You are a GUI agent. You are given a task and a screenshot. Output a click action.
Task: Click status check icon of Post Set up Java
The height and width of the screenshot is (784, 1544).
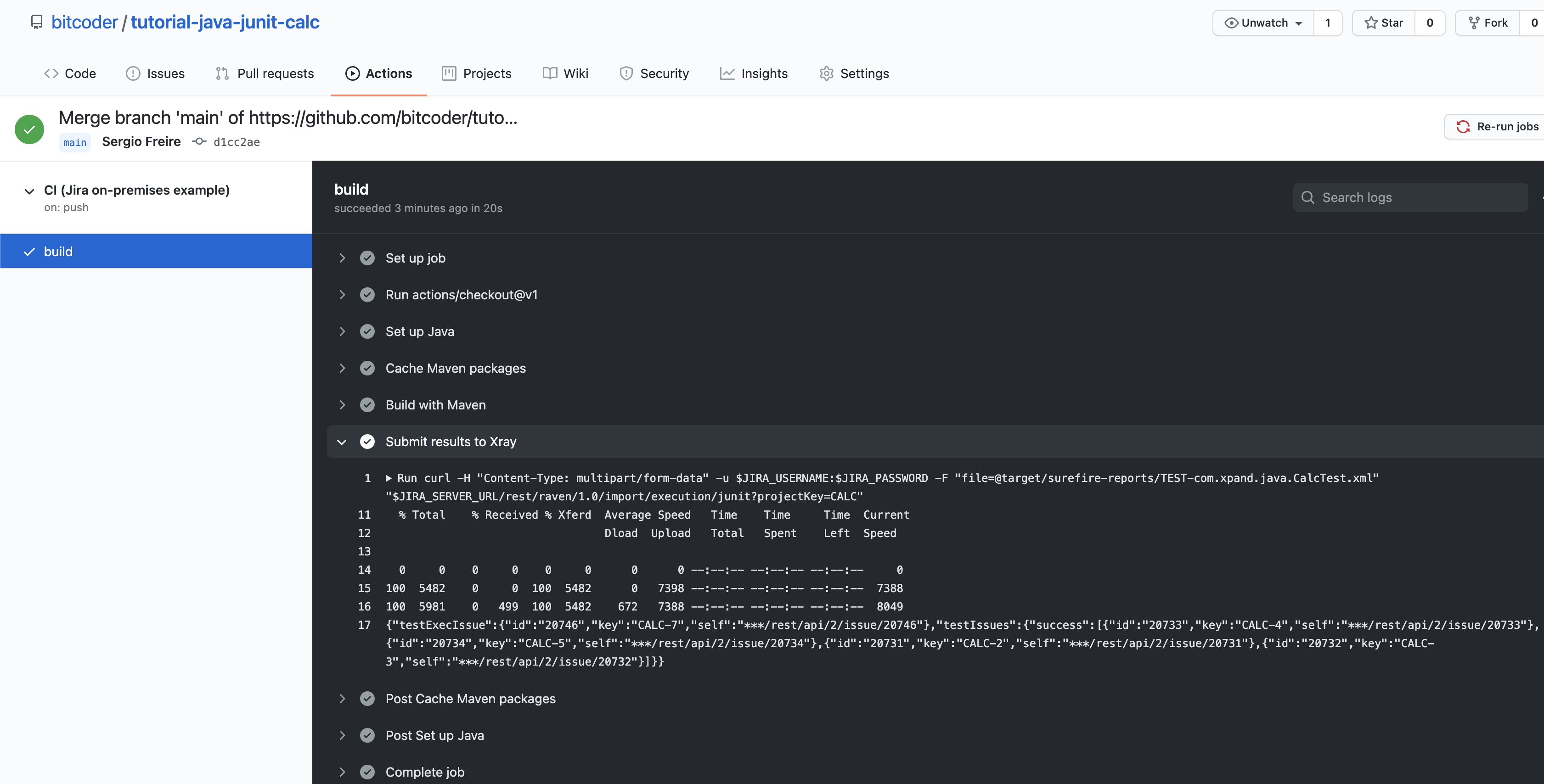coord(367,735)
